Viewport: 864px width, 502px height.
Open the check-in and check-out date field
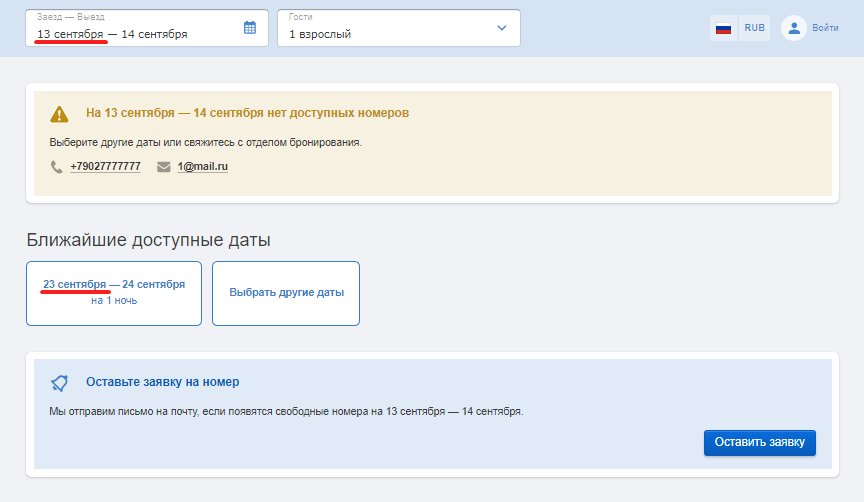click(147, 28)
